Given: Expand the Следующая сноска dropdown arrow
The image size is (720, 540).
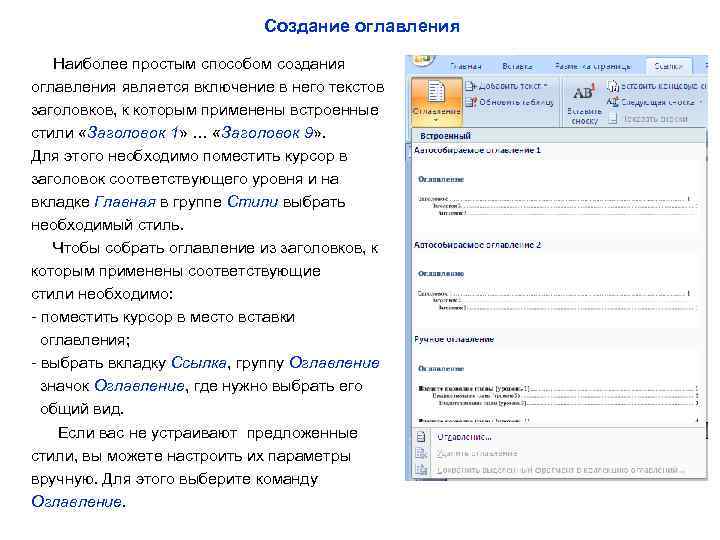Looking at the screenshot, I should click(x=700, y=102).
